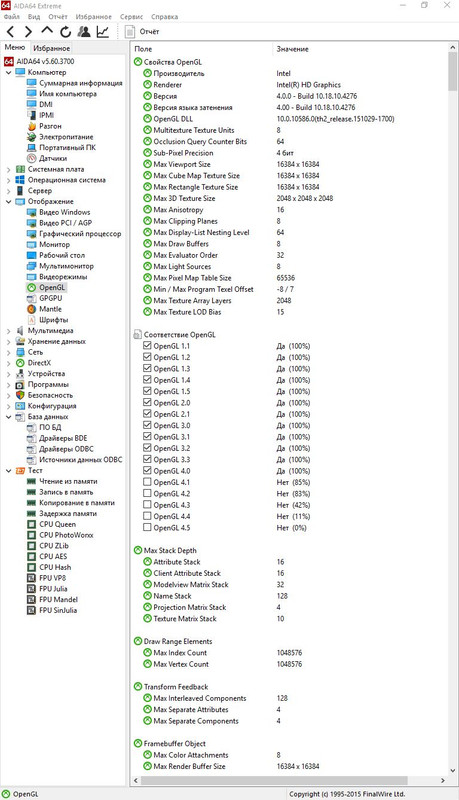The width and height of the screenshot is (459, 800).
Task: Click the Back navigation arrow
Action: [10, 32]
